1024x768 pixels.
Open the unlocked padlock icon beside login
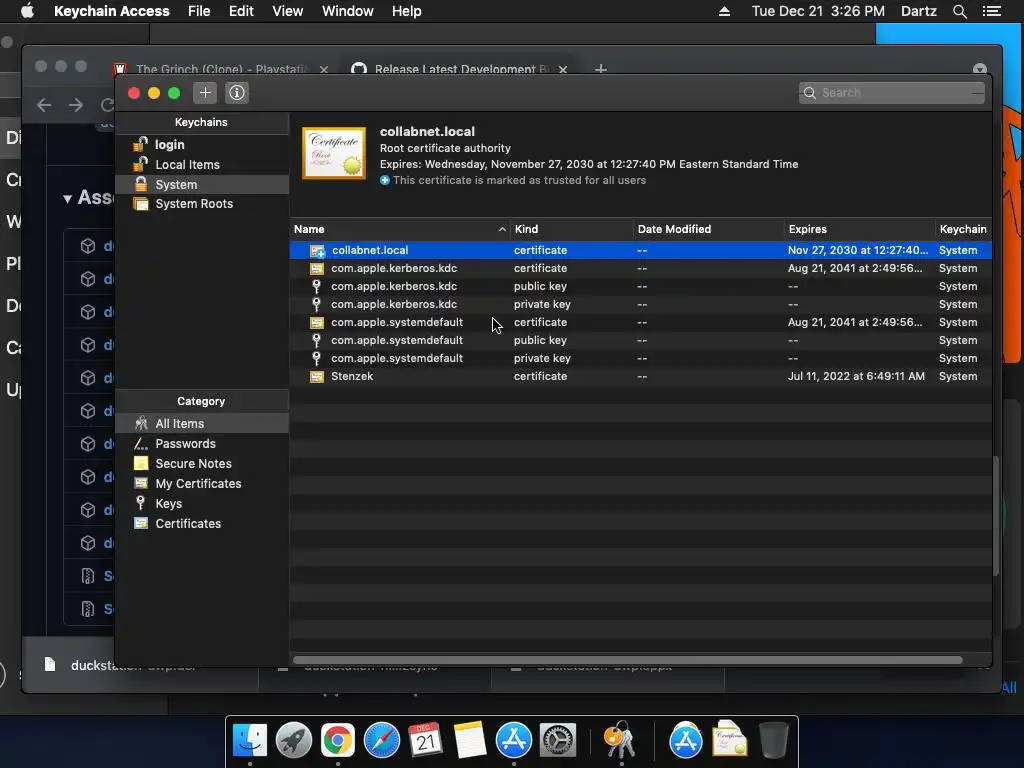140,144
